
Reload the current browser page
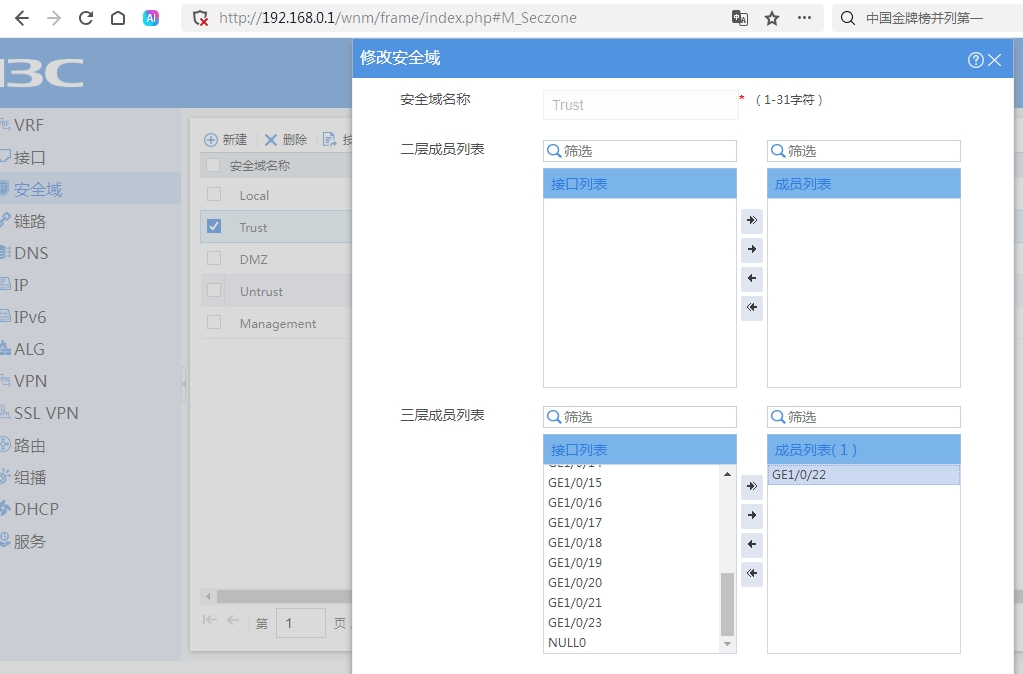coord(85,18)
